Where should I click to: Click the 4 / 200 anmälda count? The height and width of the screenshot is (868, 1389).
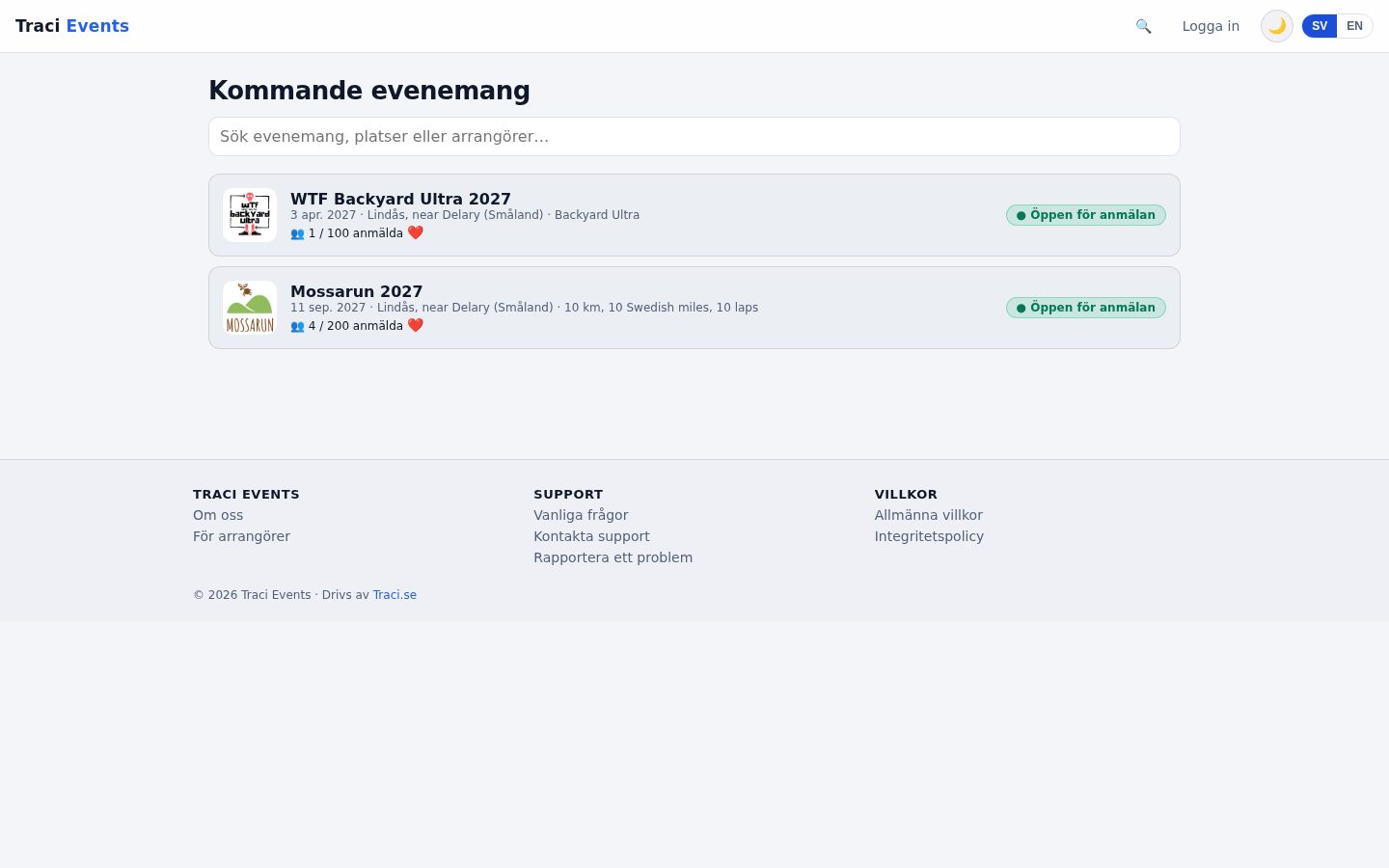pos(356,326)
